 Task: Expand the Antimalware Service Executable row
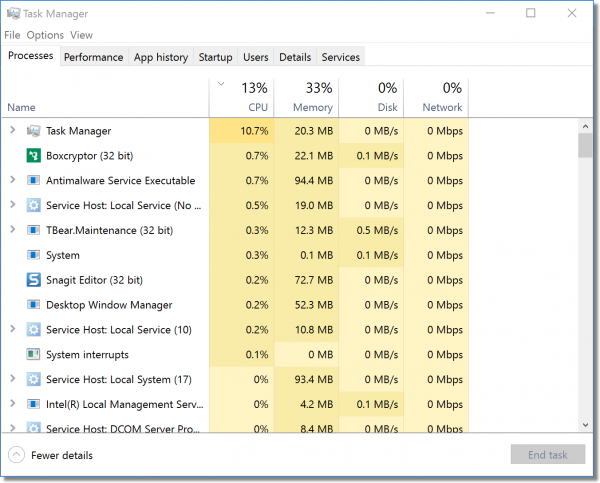[13, 179]
